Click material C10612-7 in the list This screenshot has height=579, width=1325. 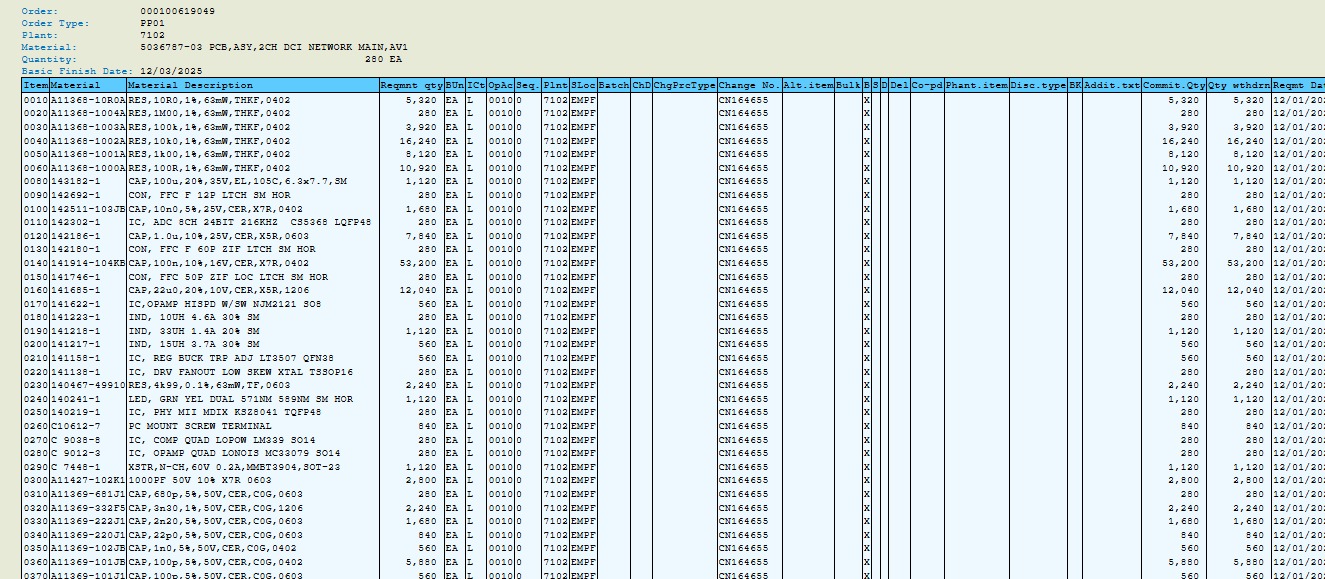[x=76, y=425]
